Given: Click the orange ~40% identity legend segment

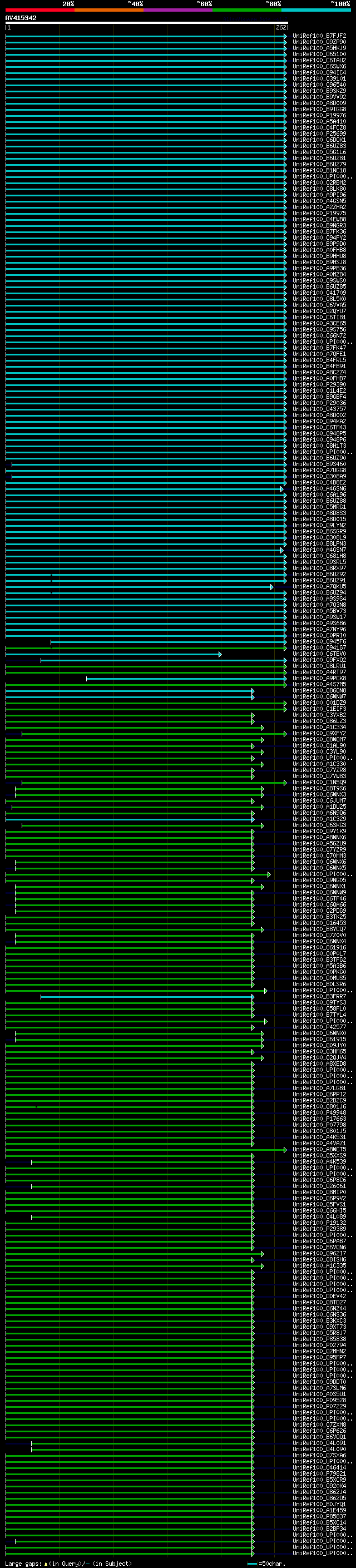Looking at the screenshot, I should (x=109, y=10).
